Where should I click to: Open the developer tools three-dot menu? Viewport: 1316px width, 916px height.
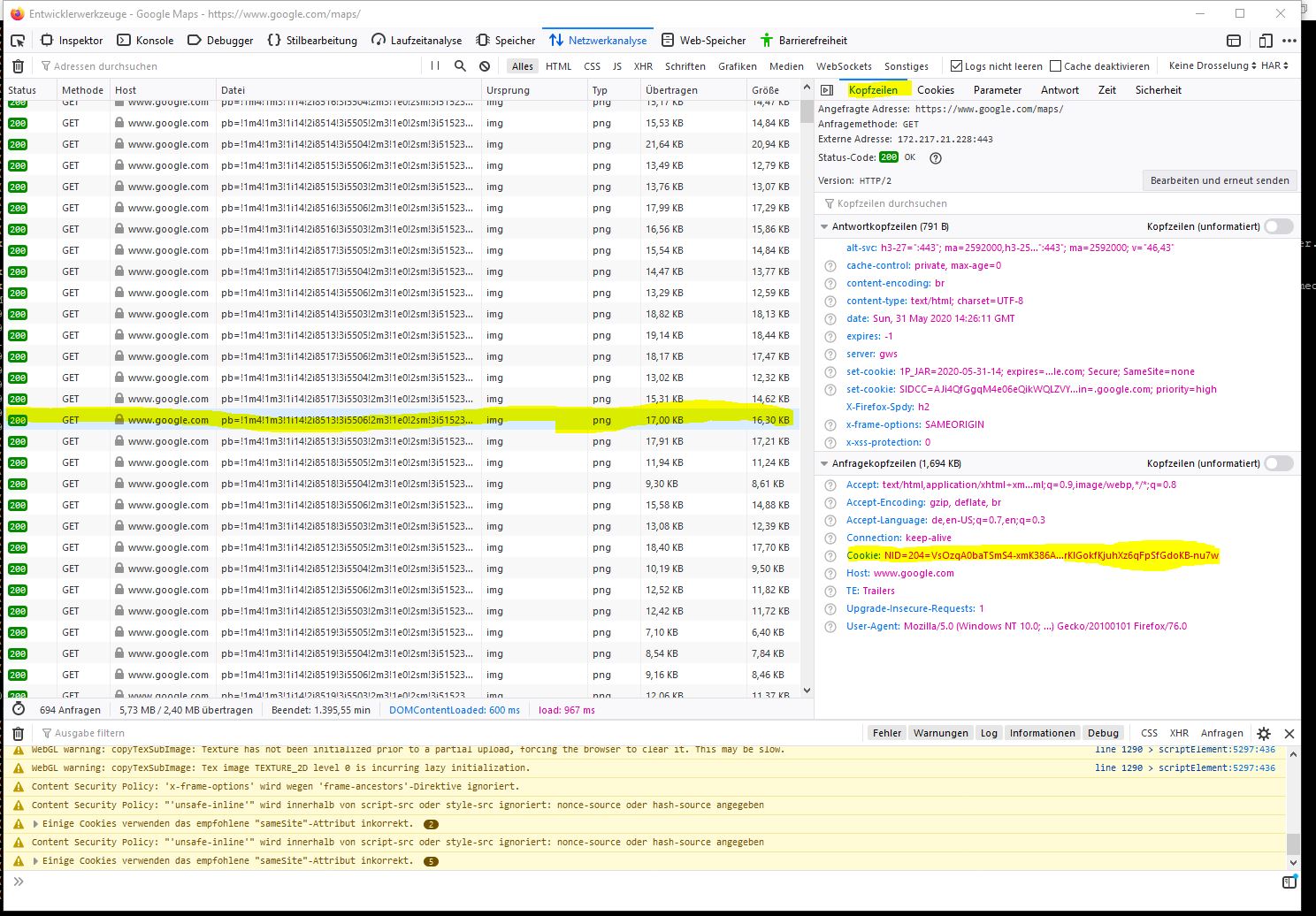(1289, 41)
